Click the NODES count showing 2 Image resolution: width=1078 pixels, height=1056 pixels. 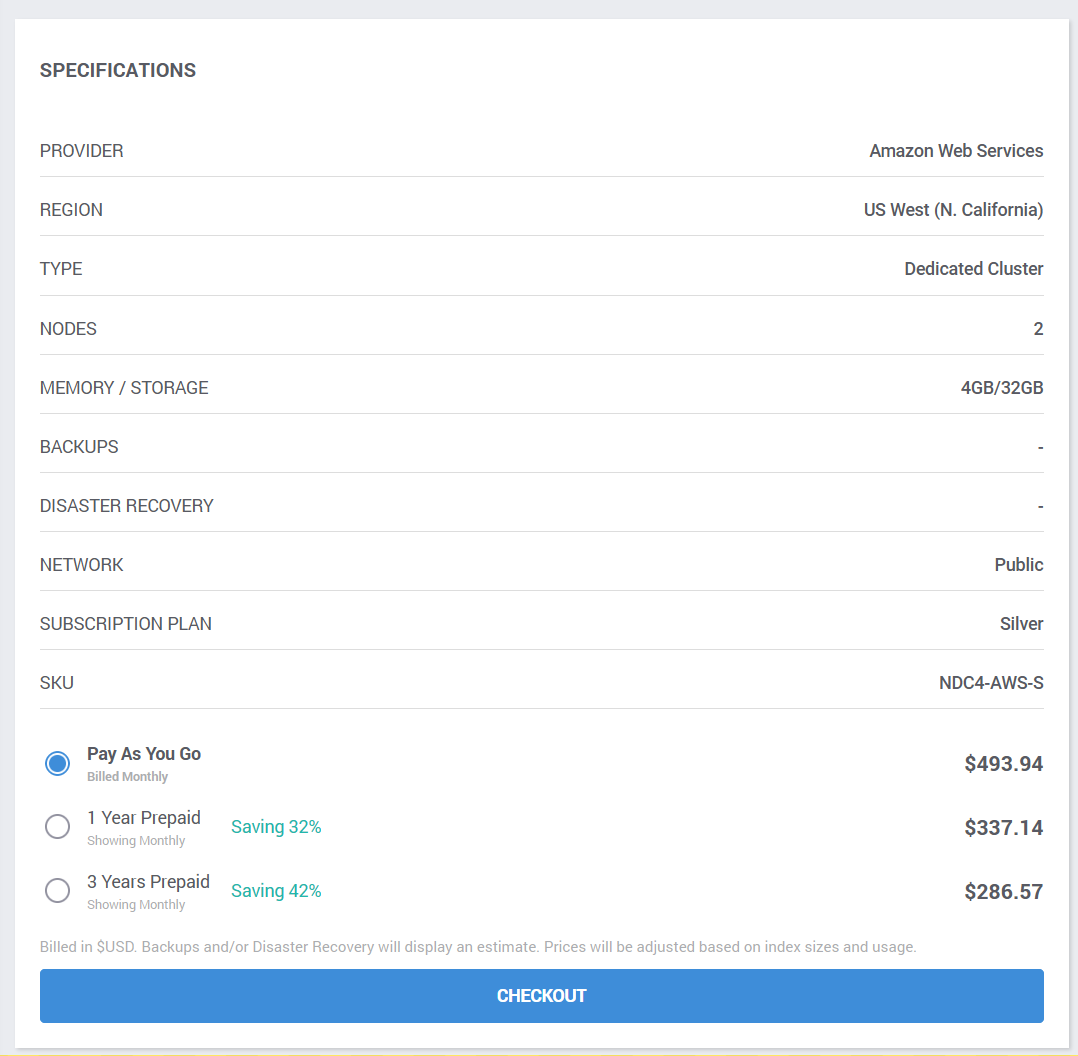1037,328
